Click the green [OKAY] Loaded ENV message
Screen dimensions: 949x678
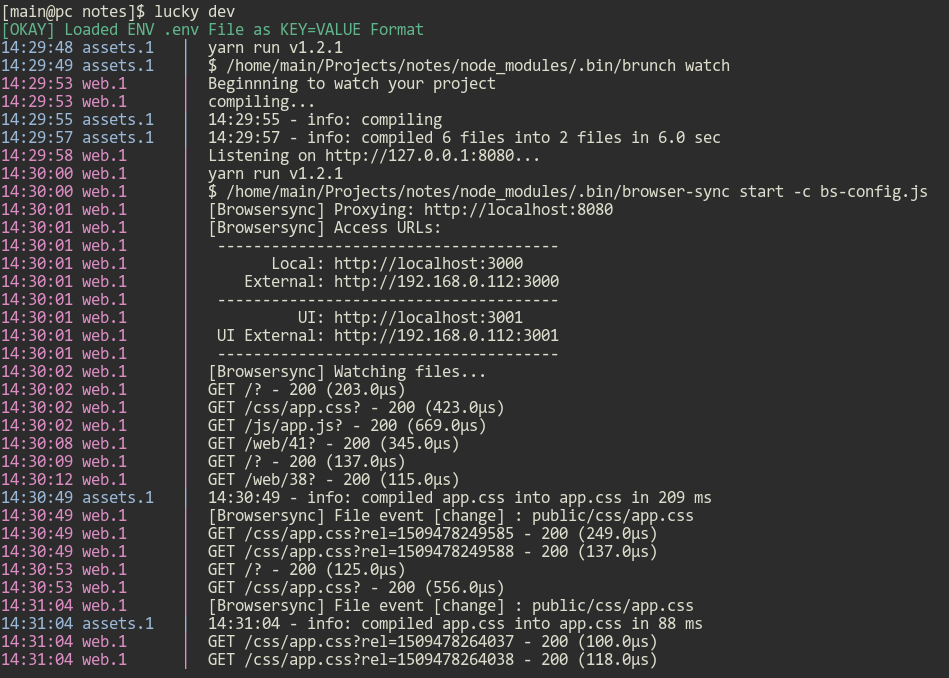(212, 30)
